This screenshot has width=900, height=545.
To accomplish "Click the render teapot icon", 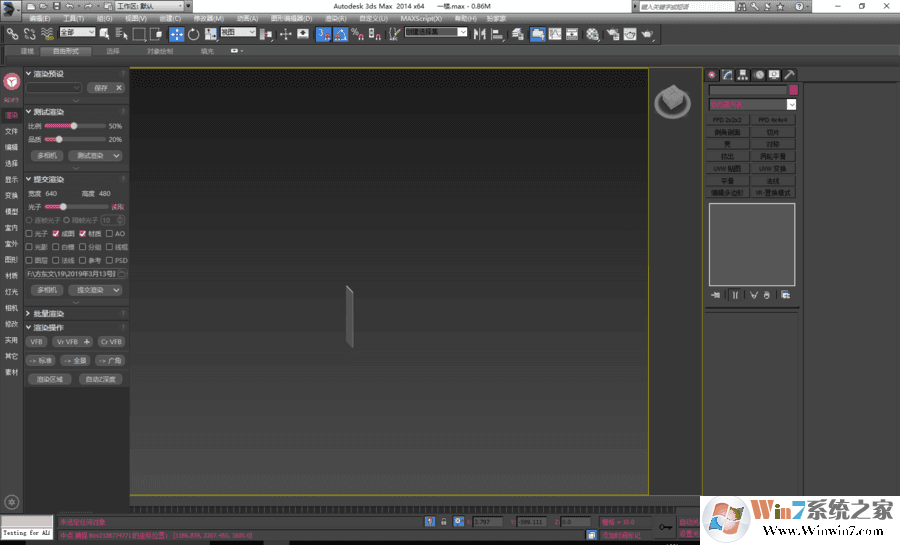I will (647, 34).
